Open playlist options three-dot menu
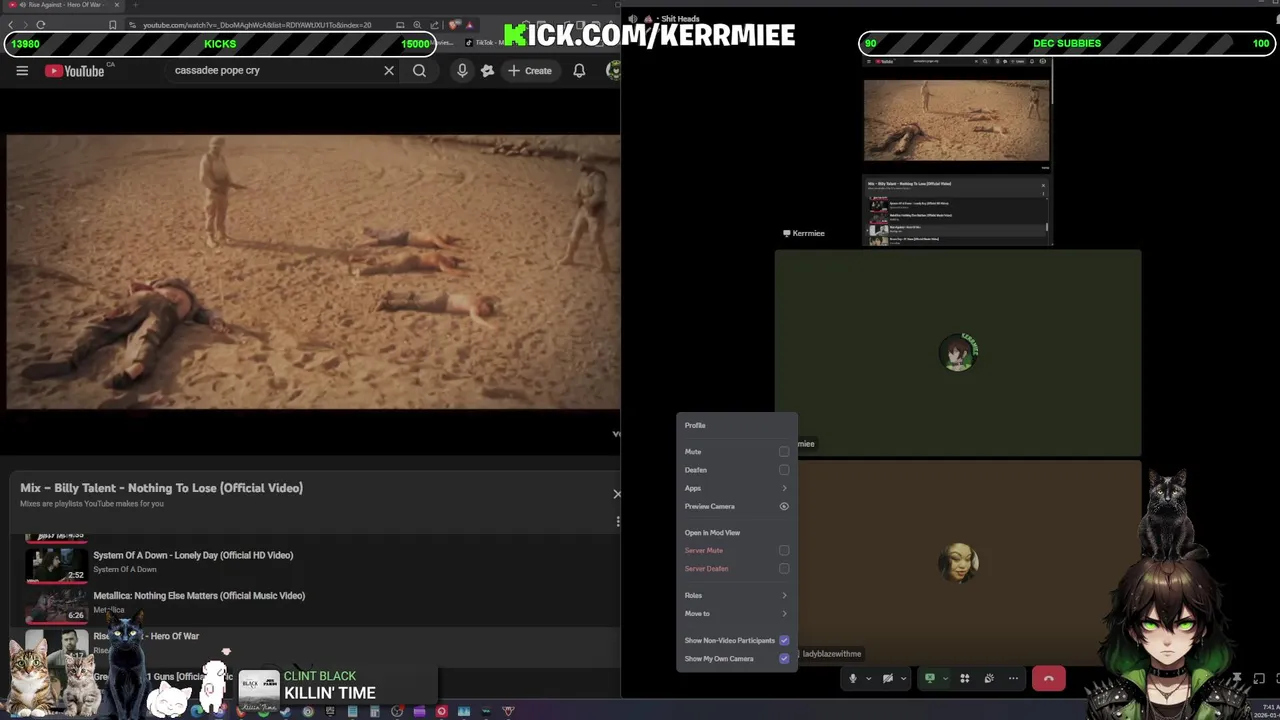 pos(617,521)
